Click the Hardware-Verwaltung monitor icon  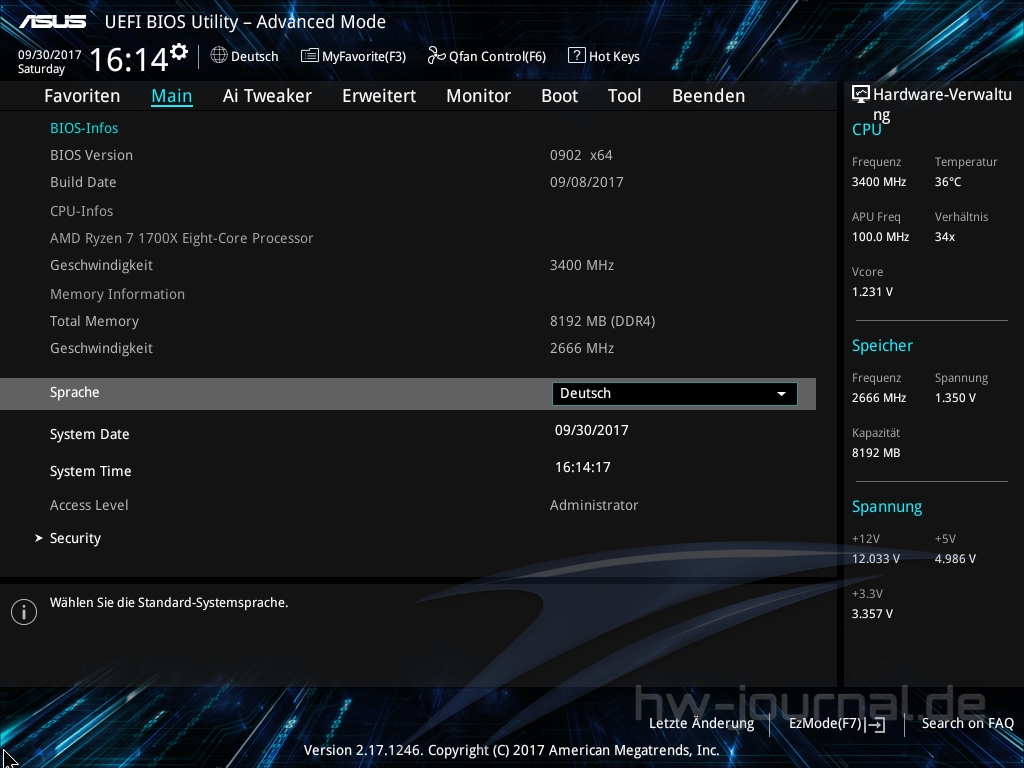pos(861,95)
